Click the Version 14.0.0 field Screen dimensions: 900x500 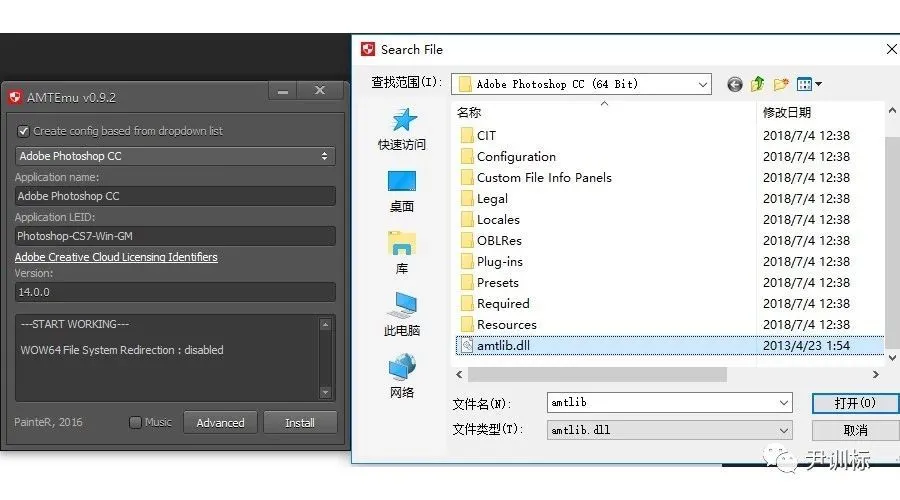tap(175, 292)
